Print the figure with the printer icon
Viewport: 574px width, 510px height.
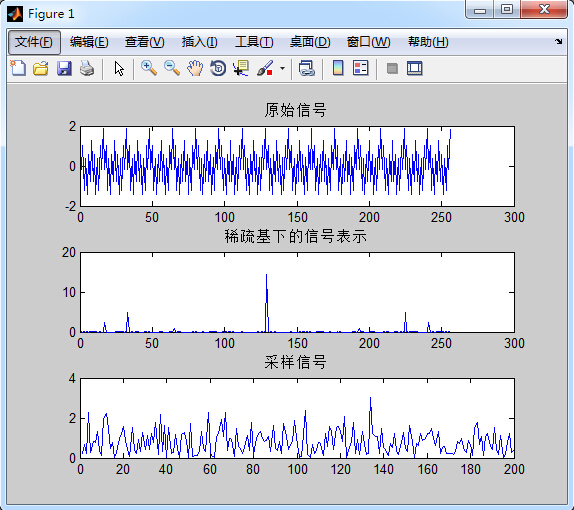(87, 68)
